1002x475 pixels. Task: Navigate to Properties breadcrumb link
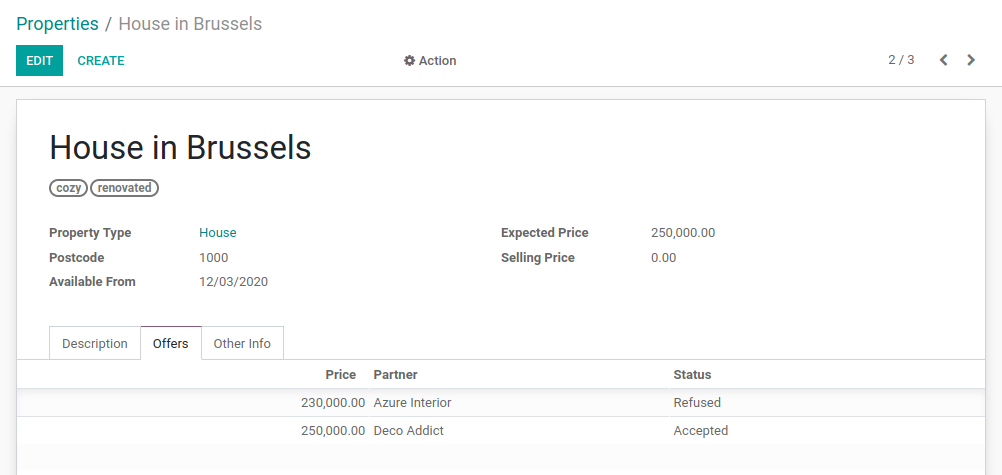(x=57, y=24)
